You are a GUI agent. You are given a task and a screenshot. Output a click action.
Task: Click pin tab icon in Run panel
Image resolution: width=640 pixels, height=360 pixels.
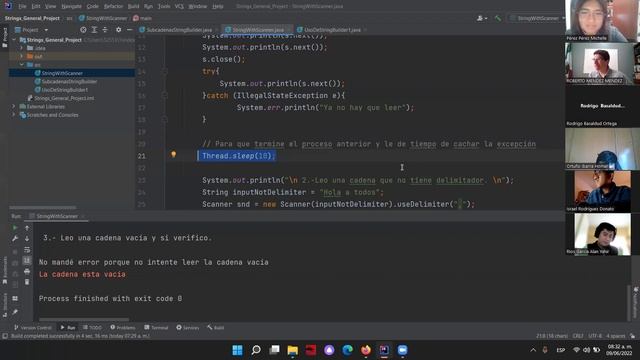[15, 312]
